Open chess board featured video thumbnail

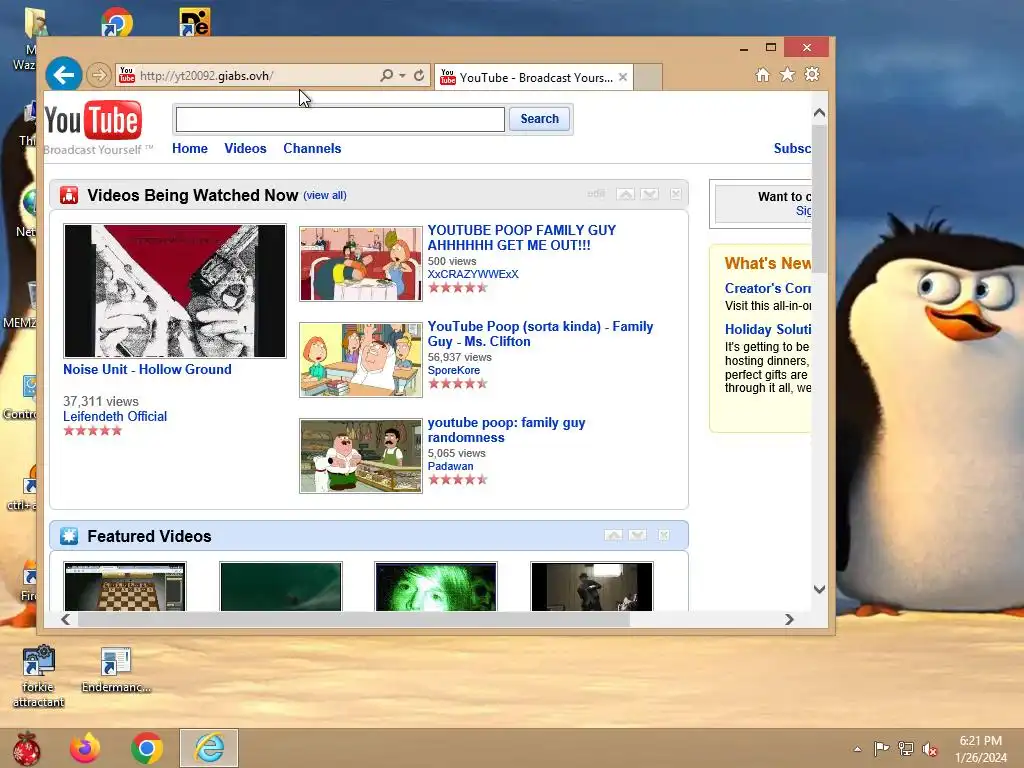[x=125, y=586]
